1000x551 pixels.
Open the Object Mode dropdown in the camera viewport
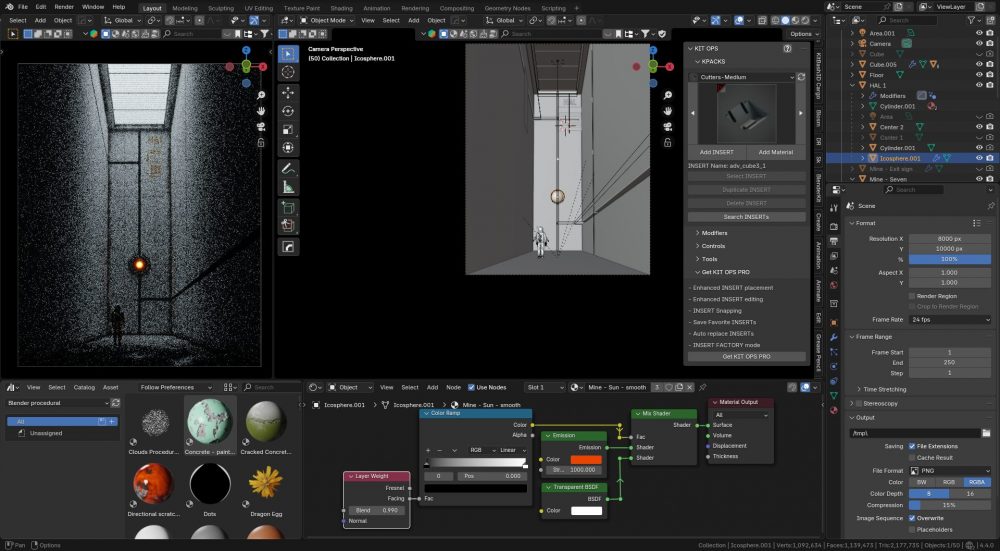327,20
